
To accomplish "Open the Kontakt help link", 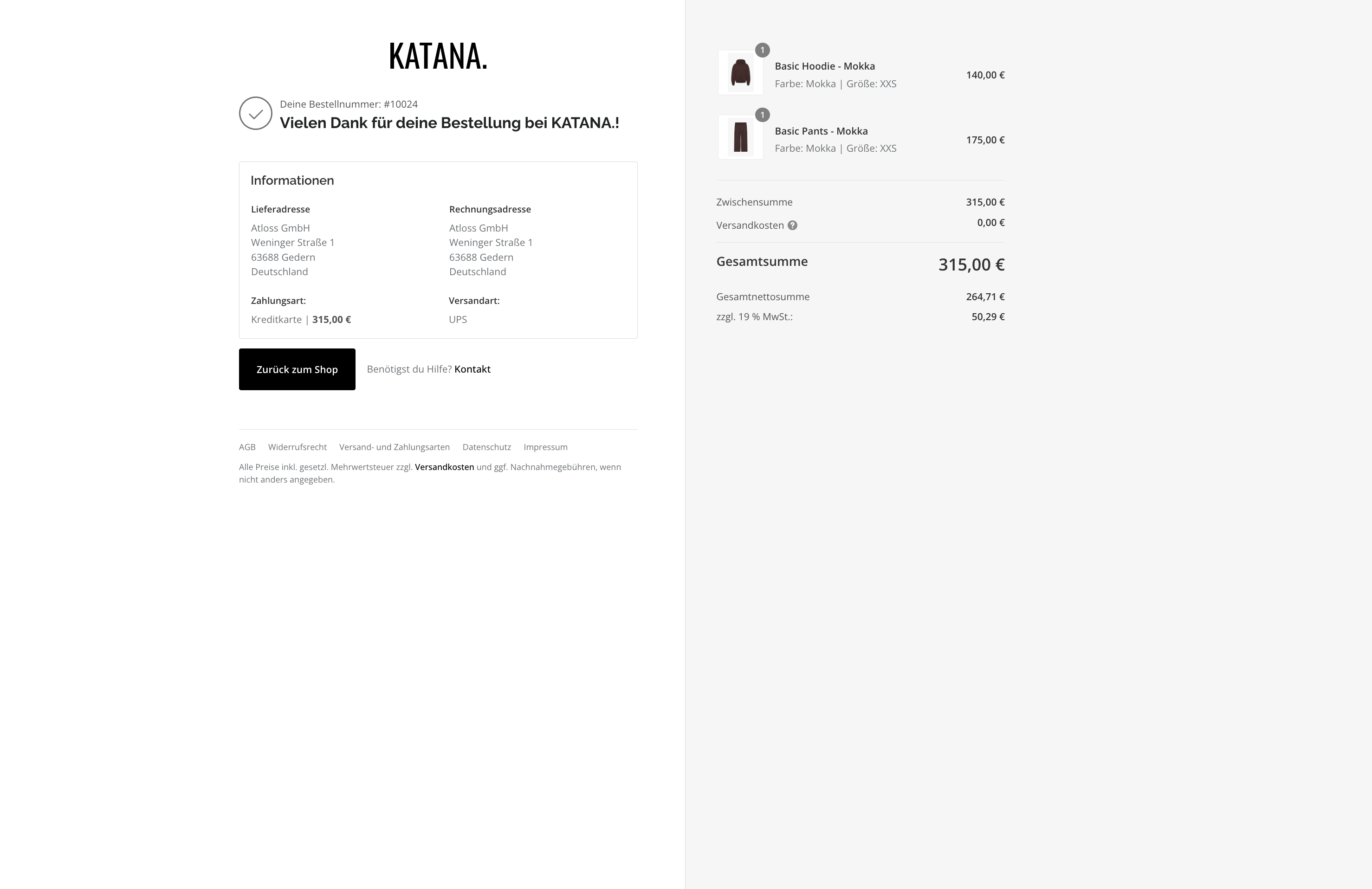I will coord(472,369).
